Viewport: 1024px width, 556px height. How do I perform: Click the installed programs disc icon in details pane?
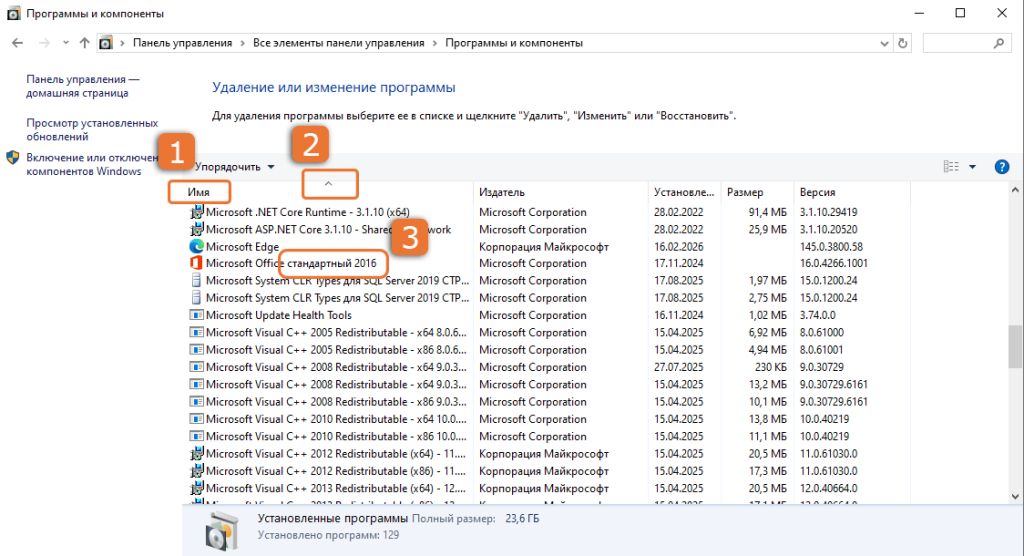coord(221,530)
